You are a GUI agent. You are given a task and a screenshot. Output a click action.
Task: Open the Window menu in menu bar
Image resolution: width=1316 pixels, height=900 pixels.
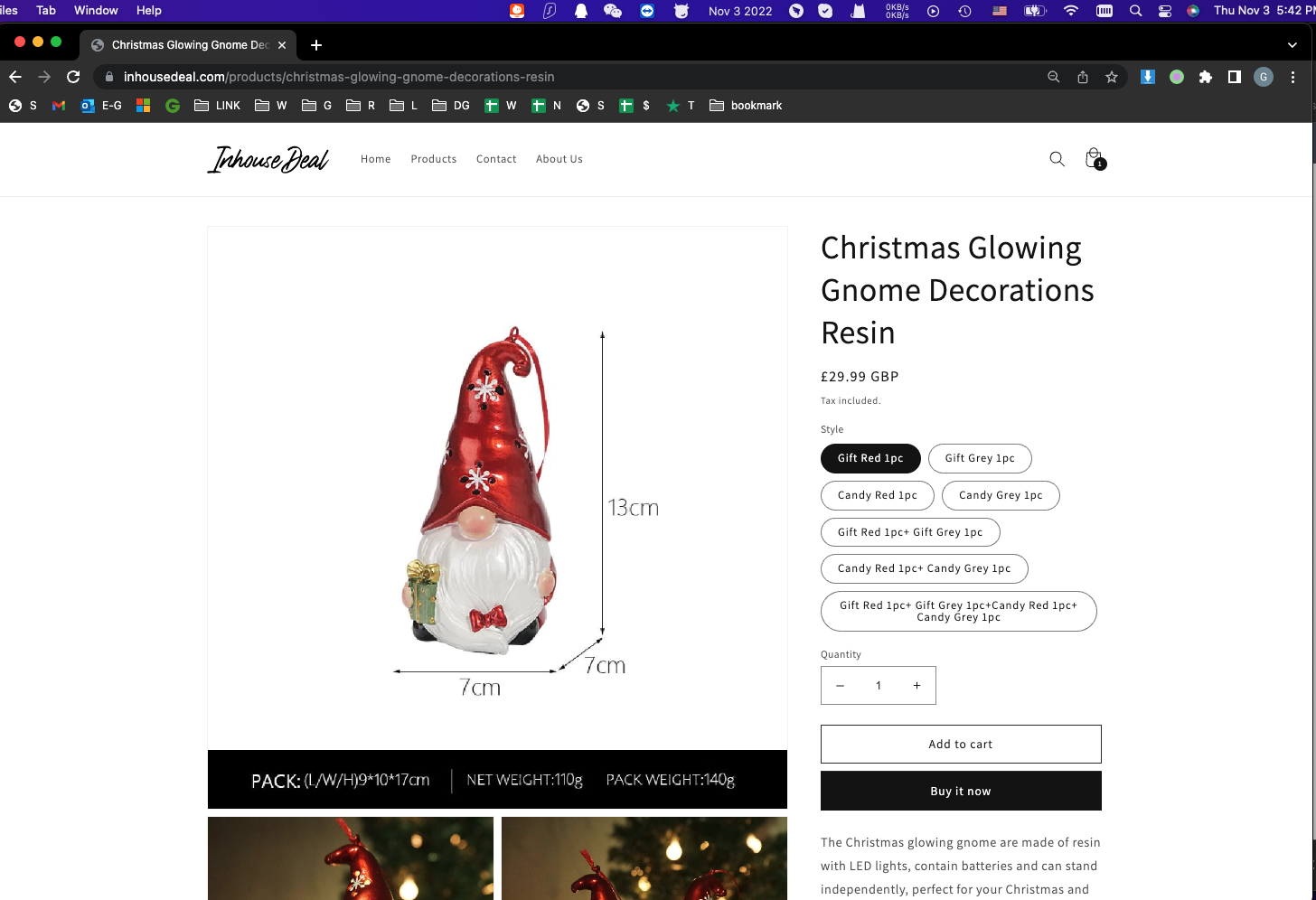click(x=96, y=10)
